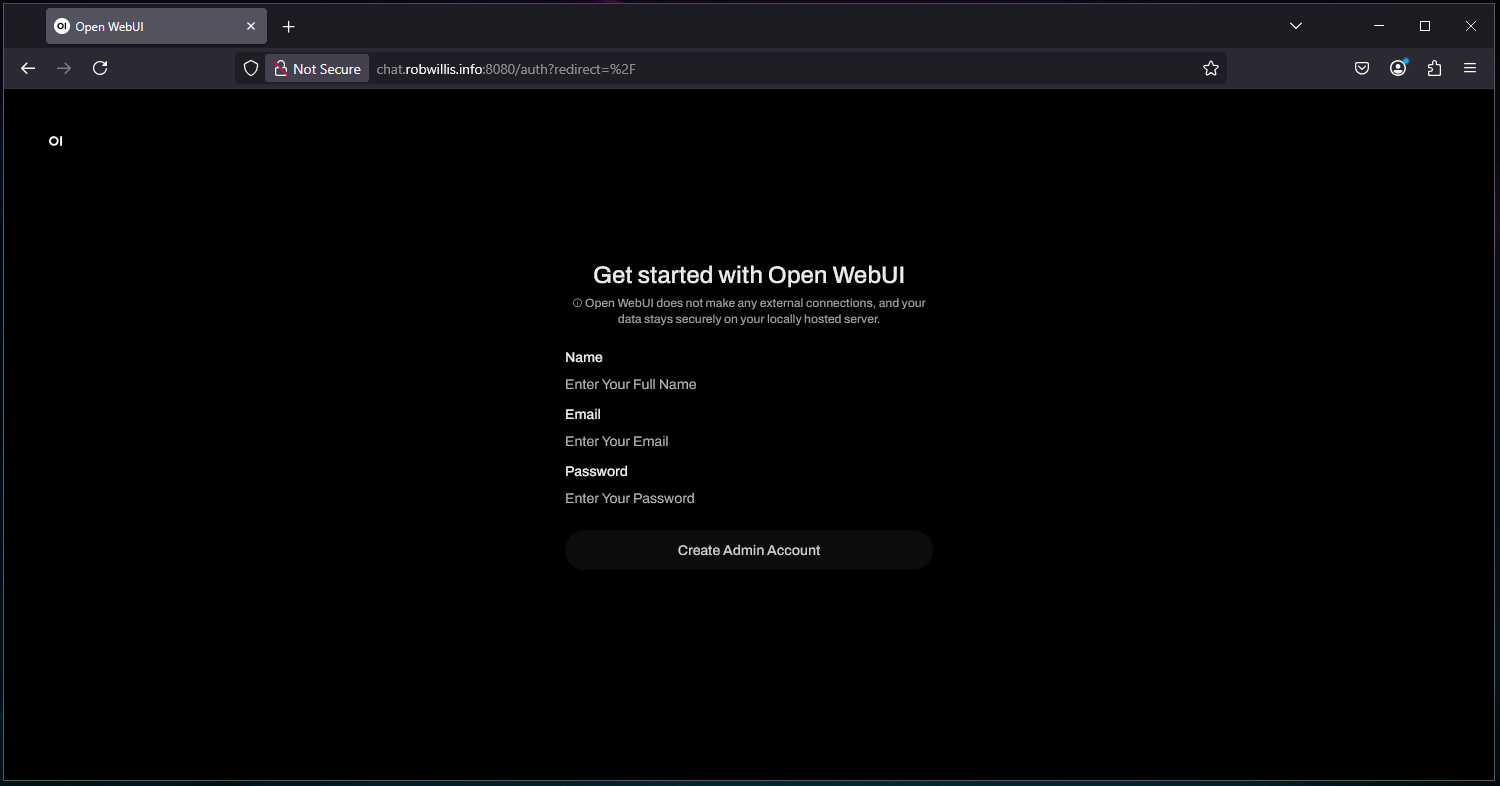Click the Not Secure connection warning

[317, 68]
